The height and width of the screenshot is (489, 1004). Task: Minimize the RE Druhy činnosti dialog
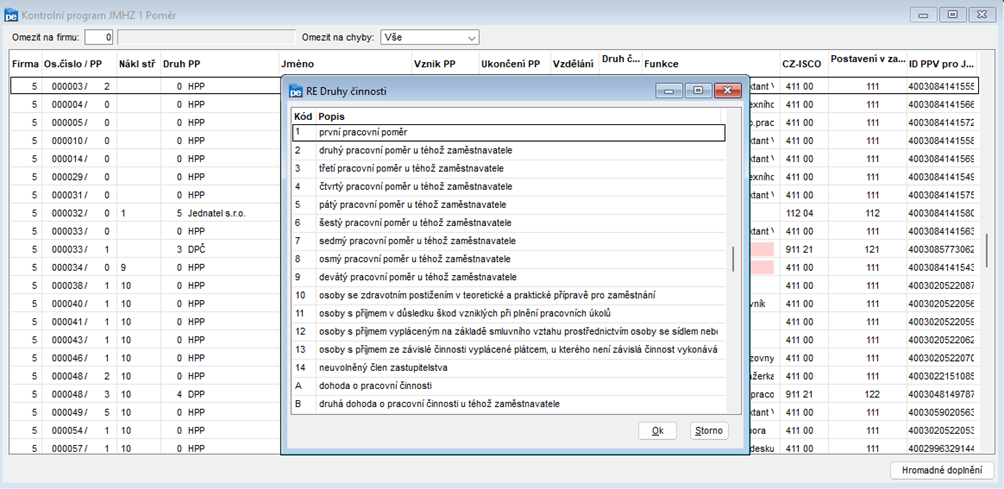point(670,90)
